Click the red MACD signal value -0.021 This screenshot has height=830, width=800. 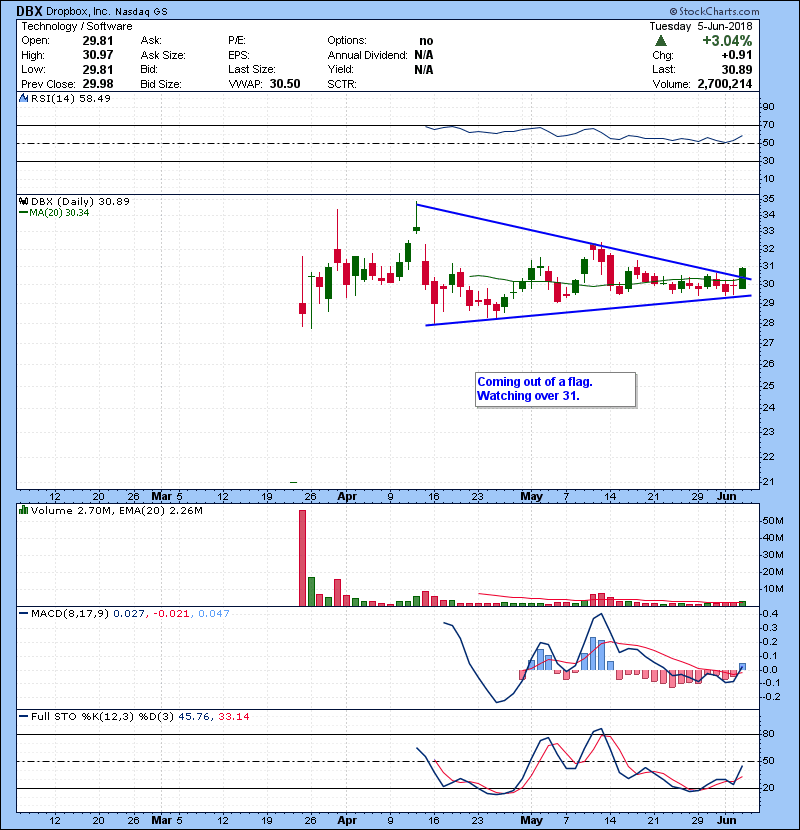tap(172, 613)
